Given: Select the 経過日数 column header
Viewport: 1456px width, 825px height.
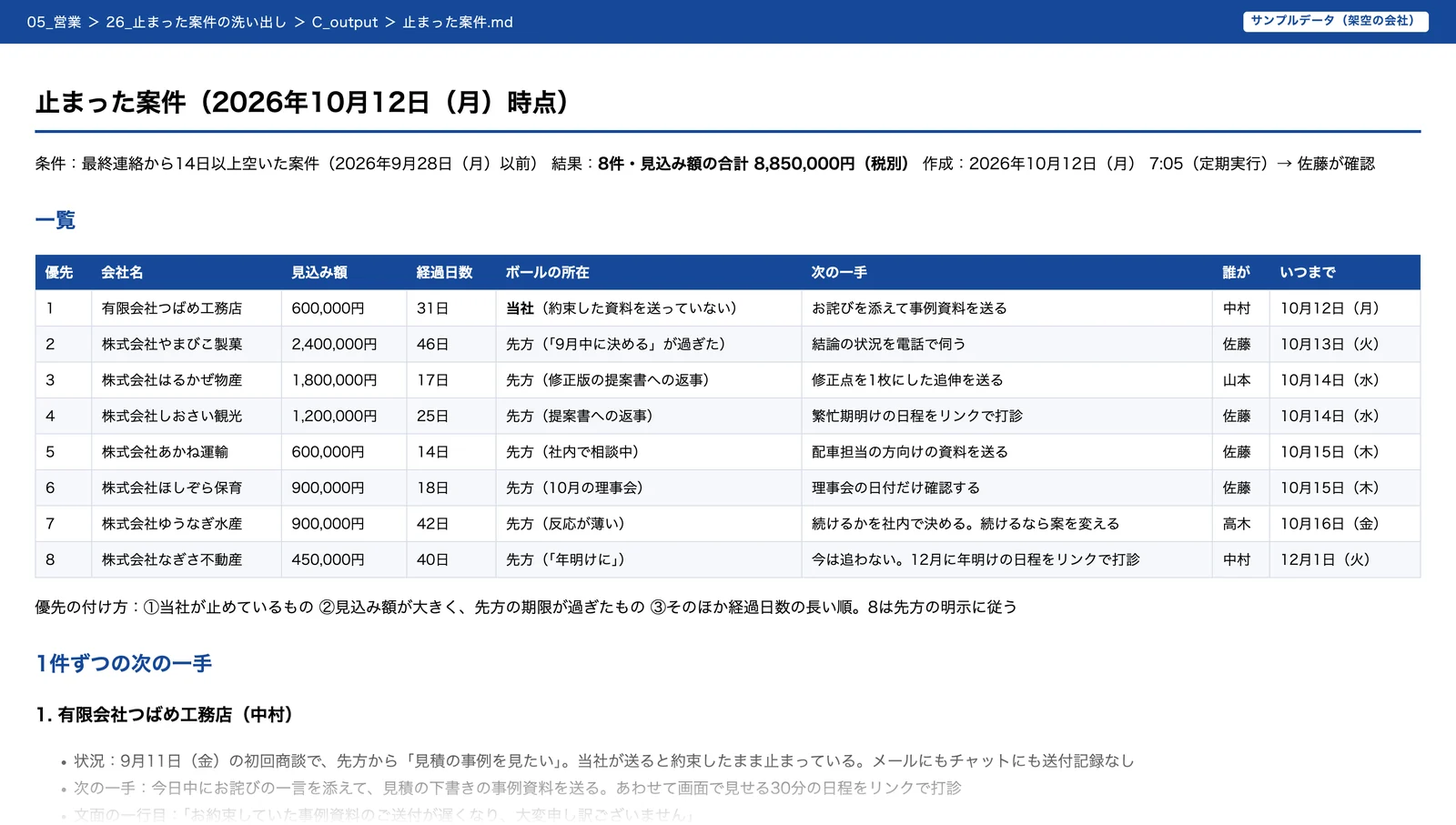Looking at the screenshot, I should pos(450,272).
